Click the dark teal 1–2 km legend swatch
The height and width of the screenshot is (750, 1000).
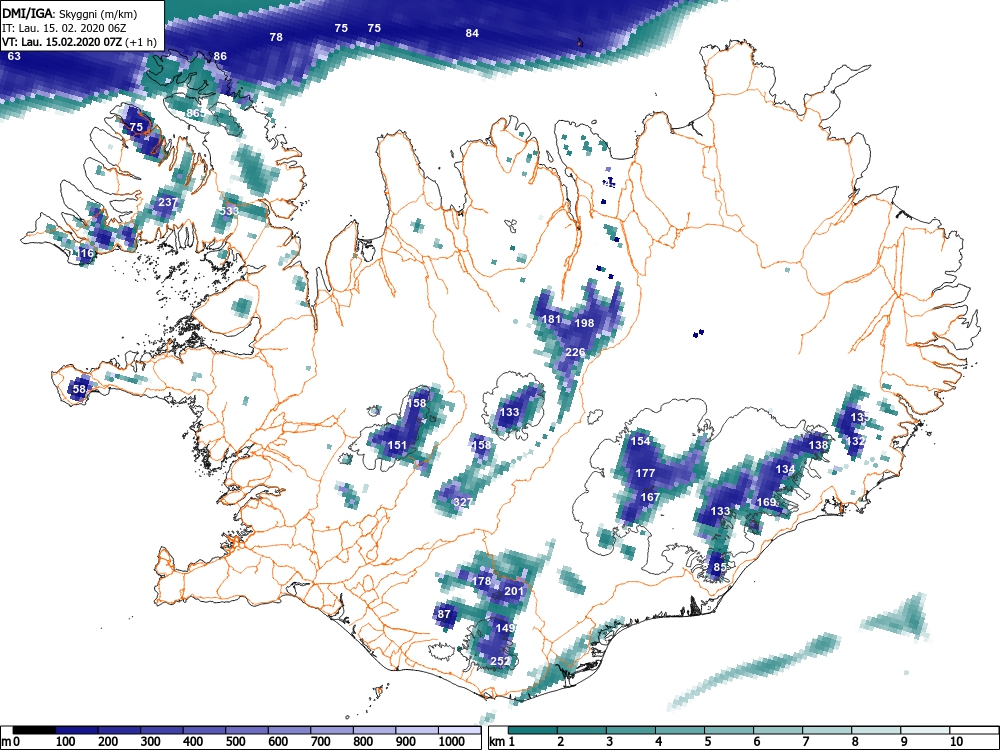coord(533,730)
